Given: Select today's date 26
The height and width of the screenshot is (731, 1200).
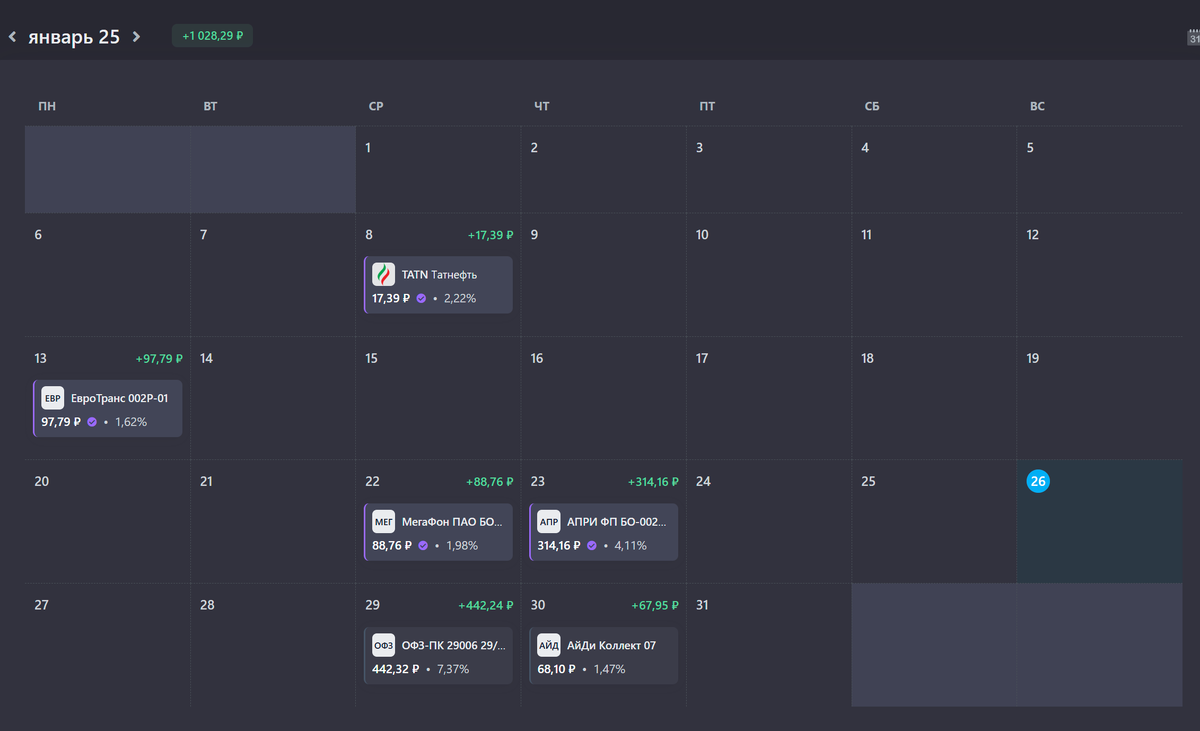Looking at the screenshot, I should click(1038, 481).
